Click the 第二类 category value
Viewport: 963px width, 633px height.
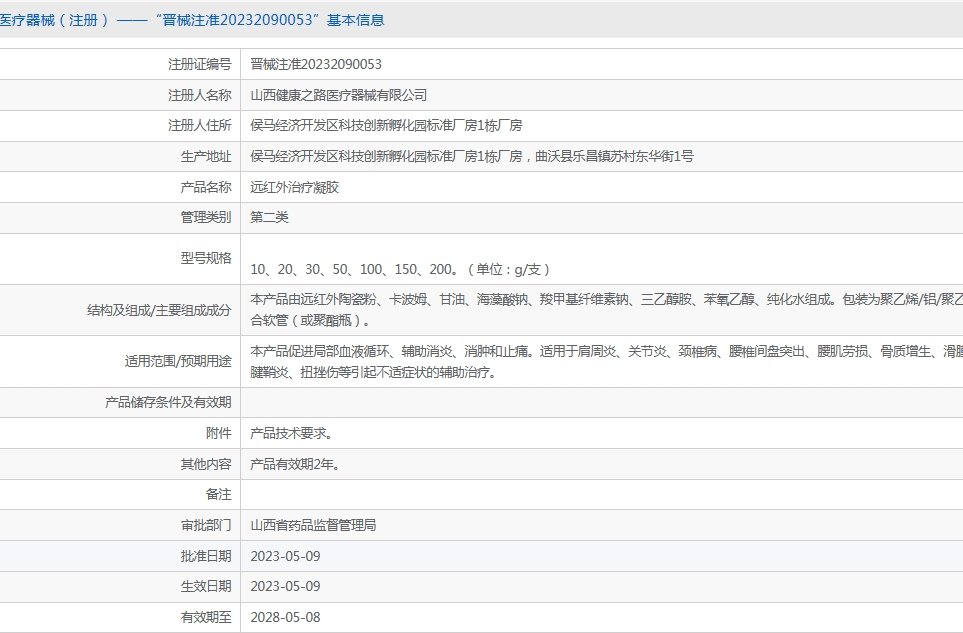point(269,217)
